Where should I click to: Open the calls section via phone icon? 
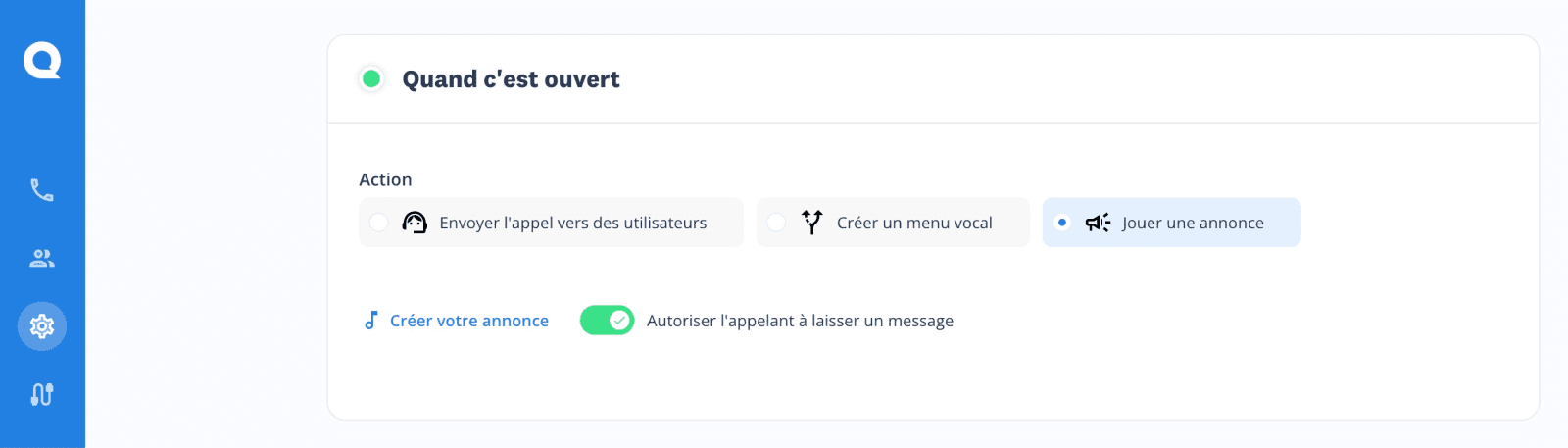(42, 190)
